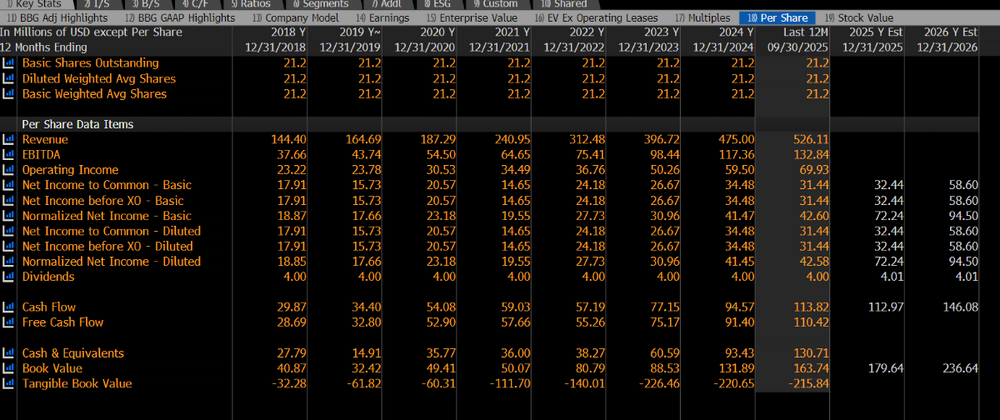The height and width of the screenshot is (420, 1000).
Task: Switch to the Stock Value tab
Action: point(859,18)
